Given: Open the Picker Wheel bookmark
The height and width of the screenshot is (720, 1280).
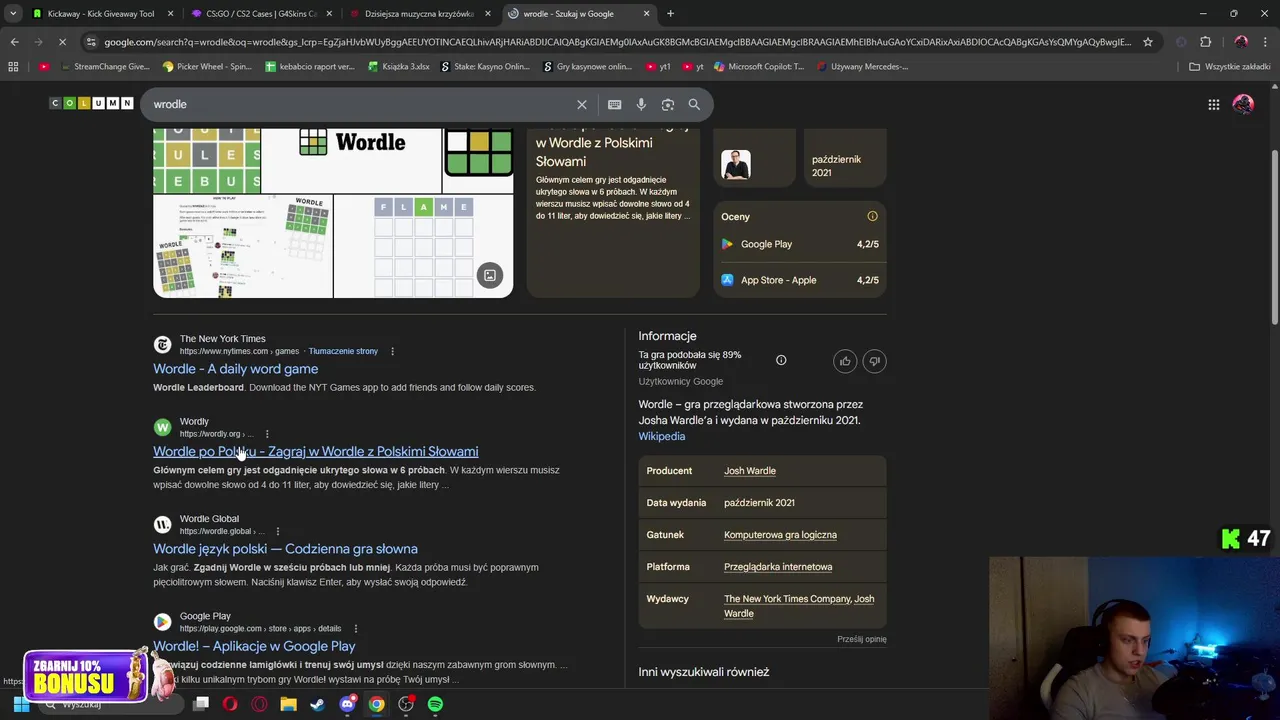Looking at the screenshot, I should point(207,67).
